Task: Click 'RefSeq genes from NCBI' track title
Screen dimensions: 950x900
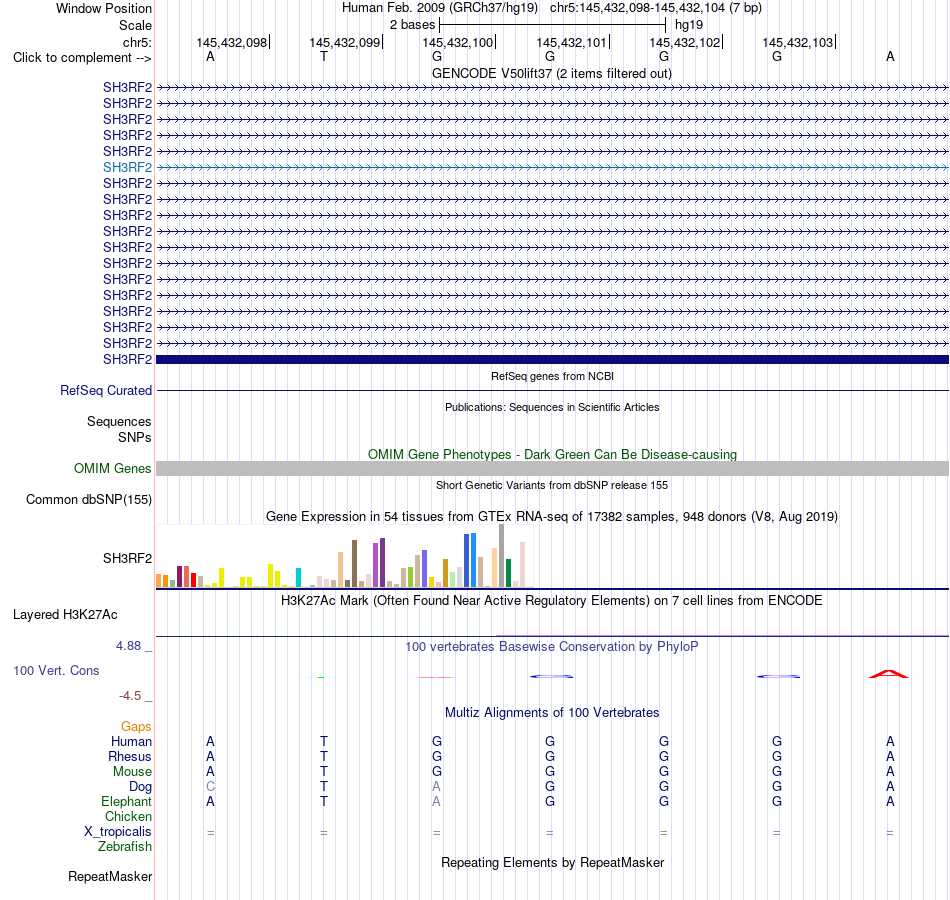Action: coord(552,376)
